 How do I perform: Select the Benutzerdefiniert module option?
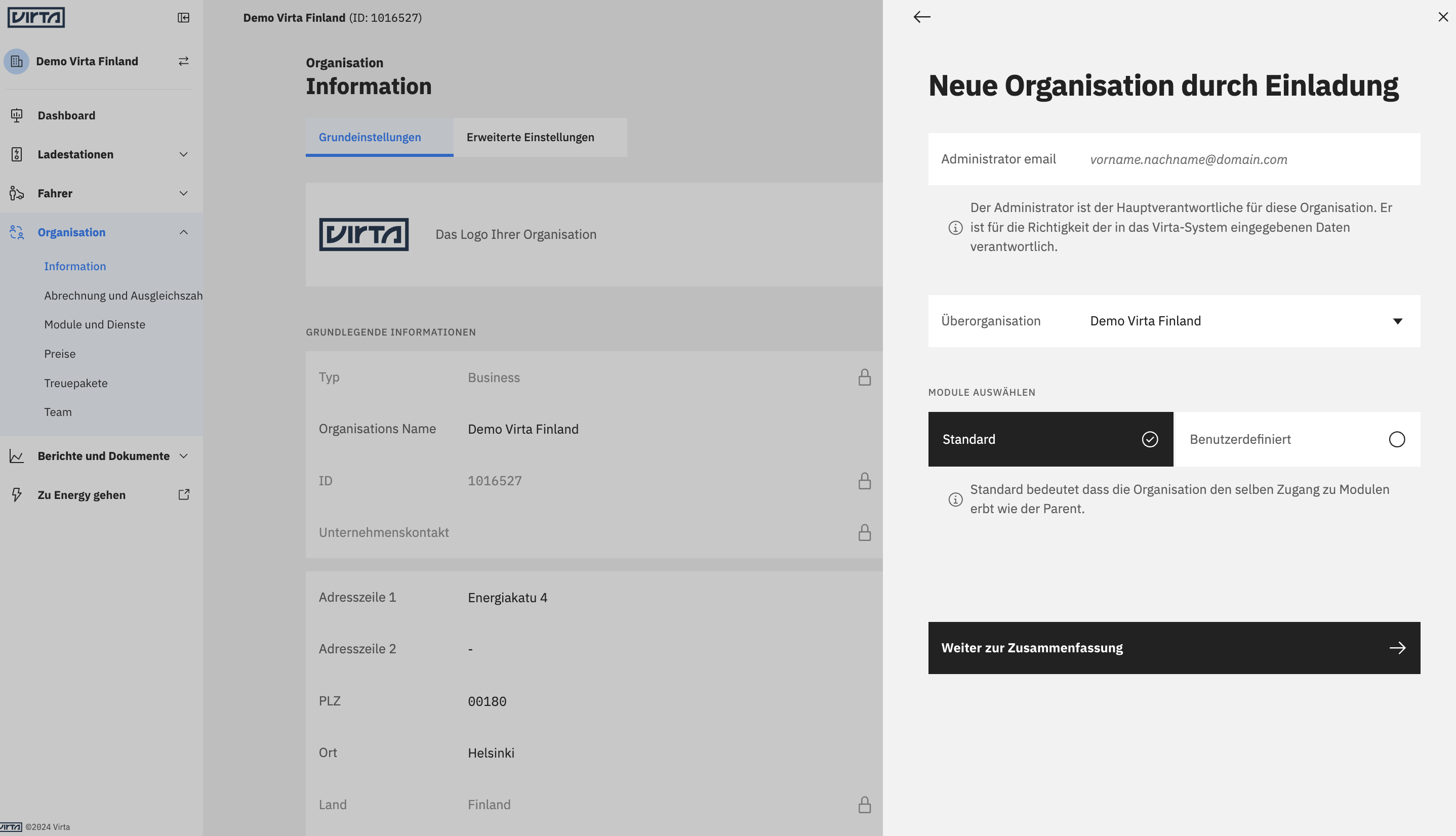[1298, 439]
